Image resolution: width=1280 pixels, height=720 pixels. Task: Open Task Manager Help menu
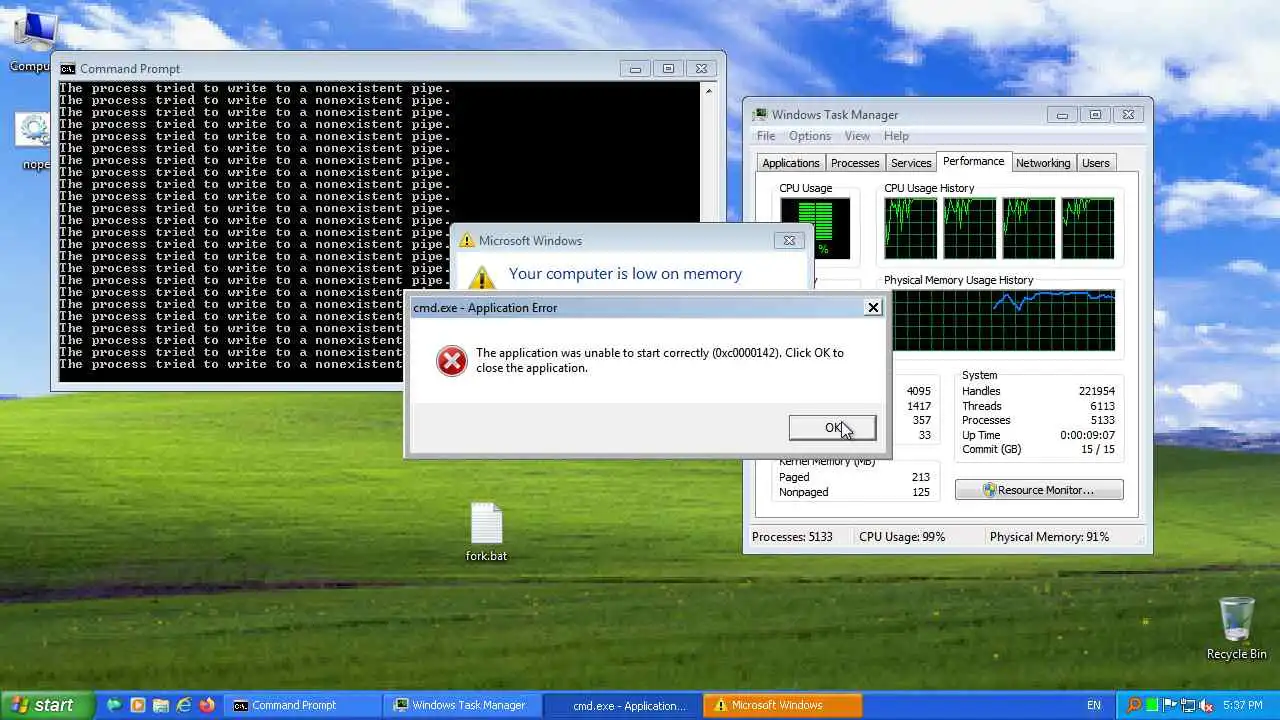[x=897, y=136]
